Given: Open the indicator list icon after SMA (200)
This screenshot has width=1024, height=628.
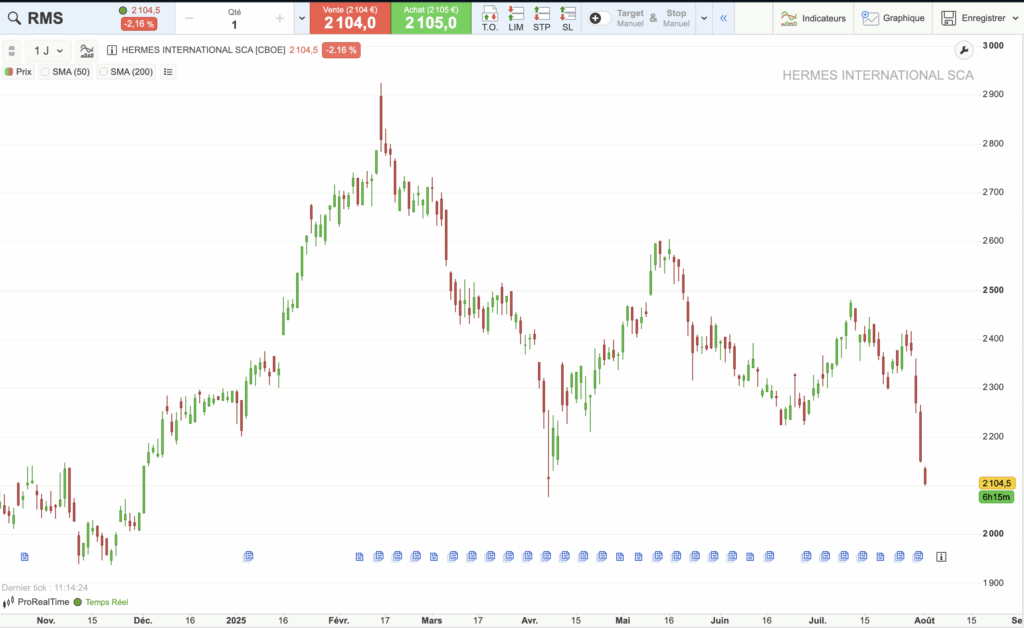Looking at the screenshot, I should tap(168, 72).
